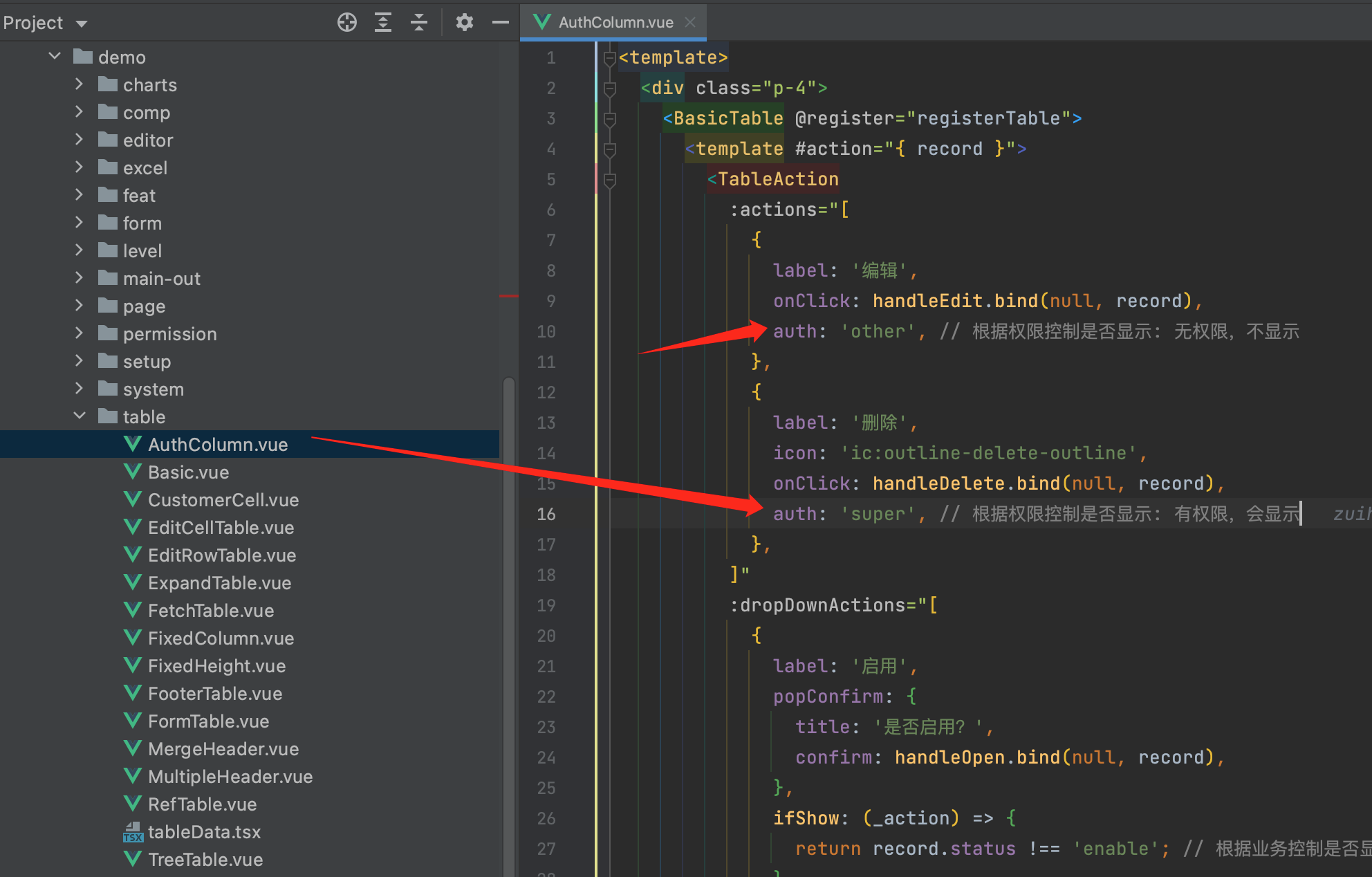Click the Expand All icon in Project toolbar
Image resolution: width=1372 pixels, height=877 pixels.
pos(382,21)
